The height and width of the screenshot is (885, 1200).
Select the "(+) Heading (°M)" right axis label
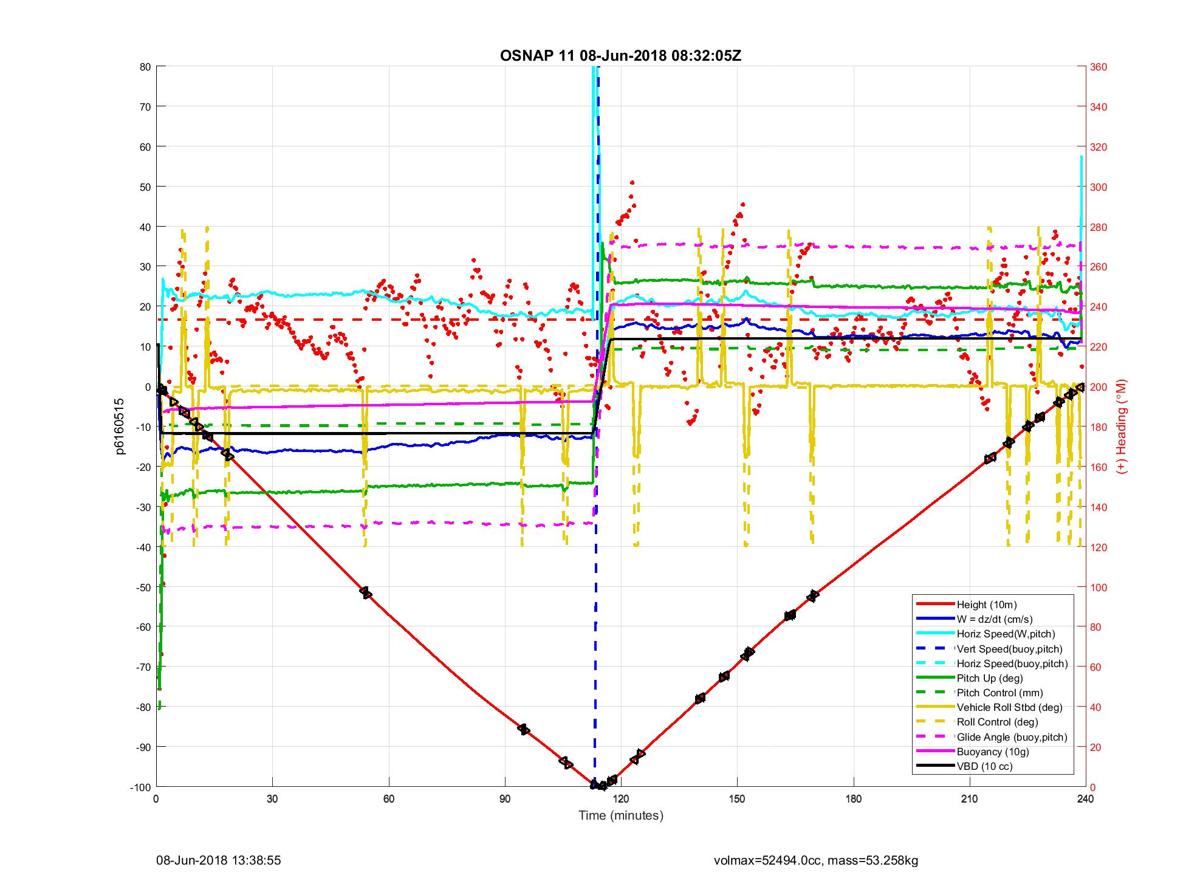pyautogui.click(x=1121, y=426)
